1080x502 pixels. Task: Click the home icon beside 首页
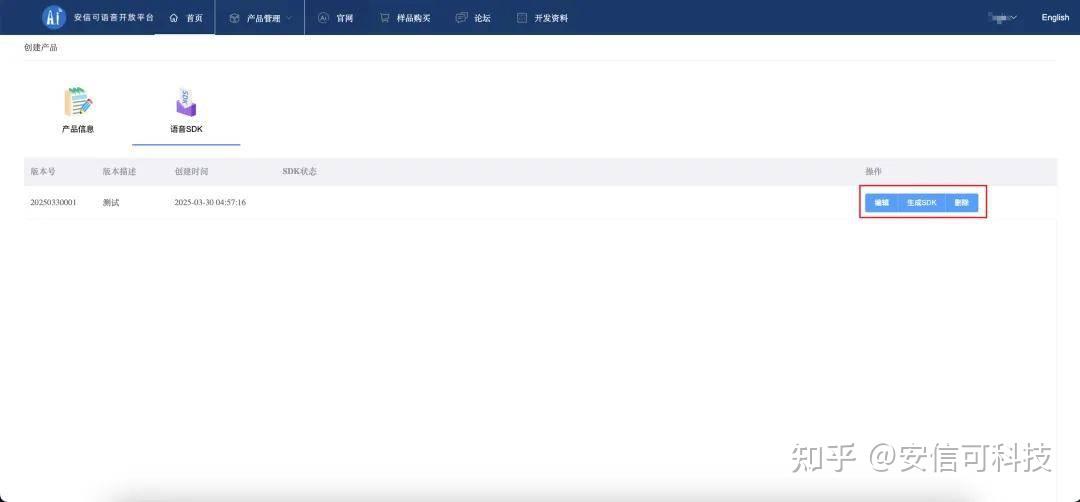[x=174, y=18]
